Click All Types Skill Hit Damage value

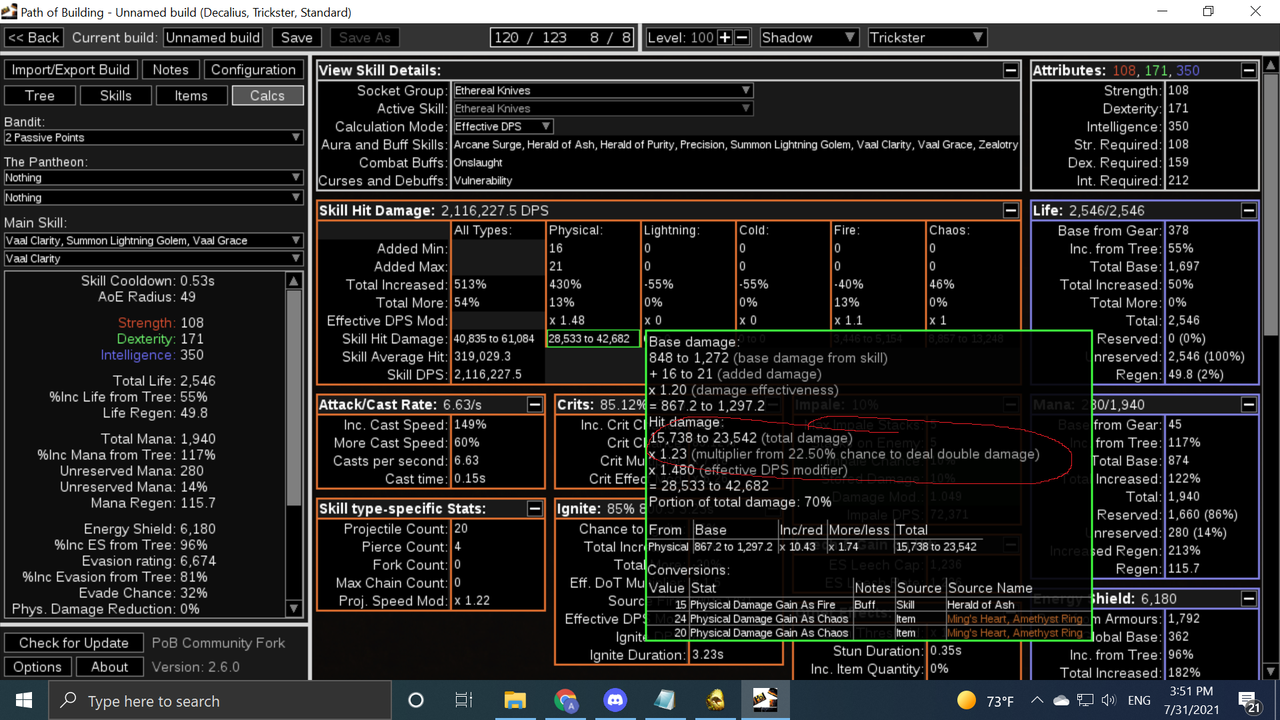tap(497, 339)
